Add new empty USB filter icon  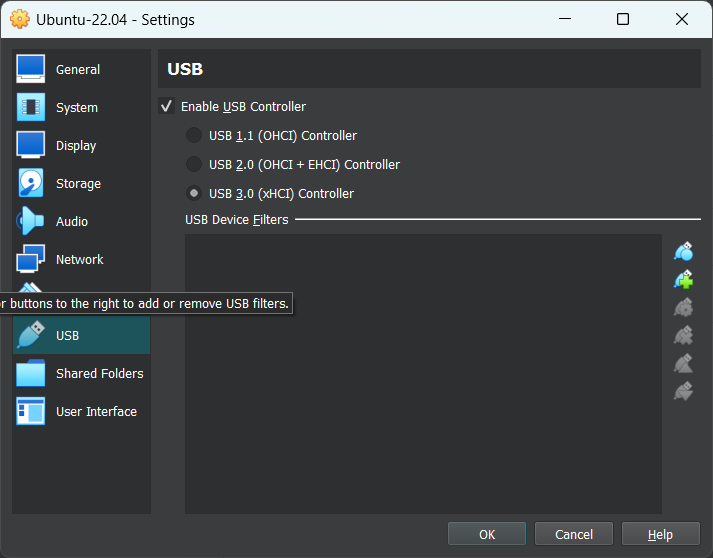click(x=683, y=251)
